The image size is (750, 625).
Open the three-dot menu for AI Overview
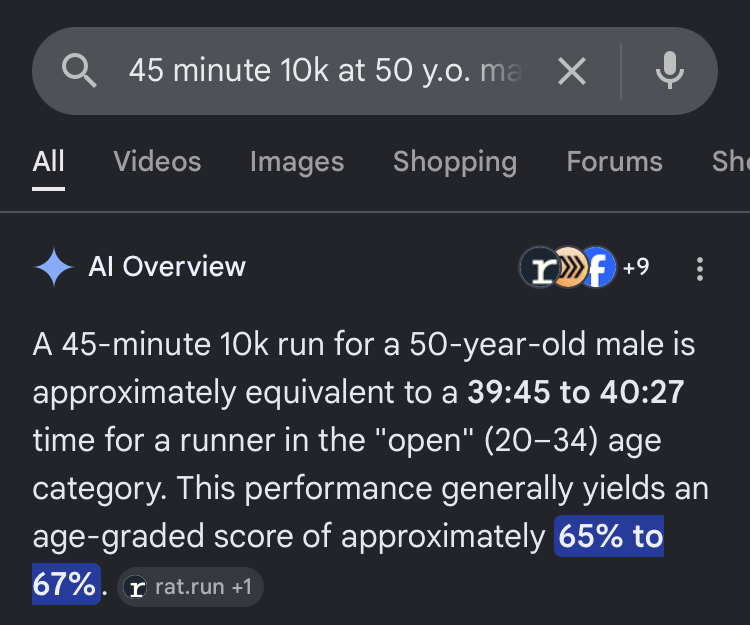[699, 269]
